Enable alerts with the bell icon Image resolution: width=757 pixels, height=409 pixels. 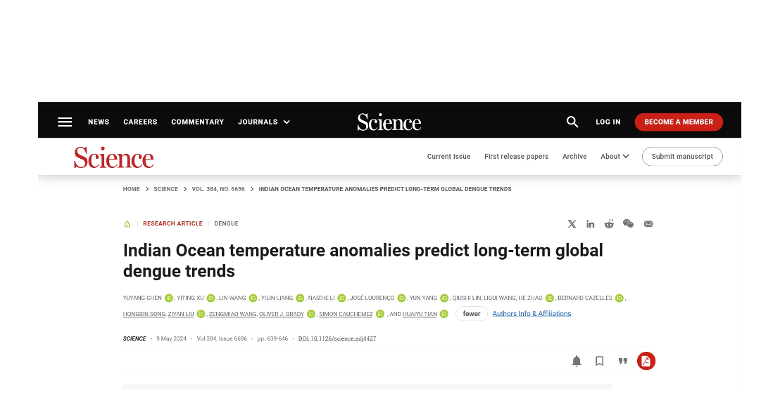point(576,361)
